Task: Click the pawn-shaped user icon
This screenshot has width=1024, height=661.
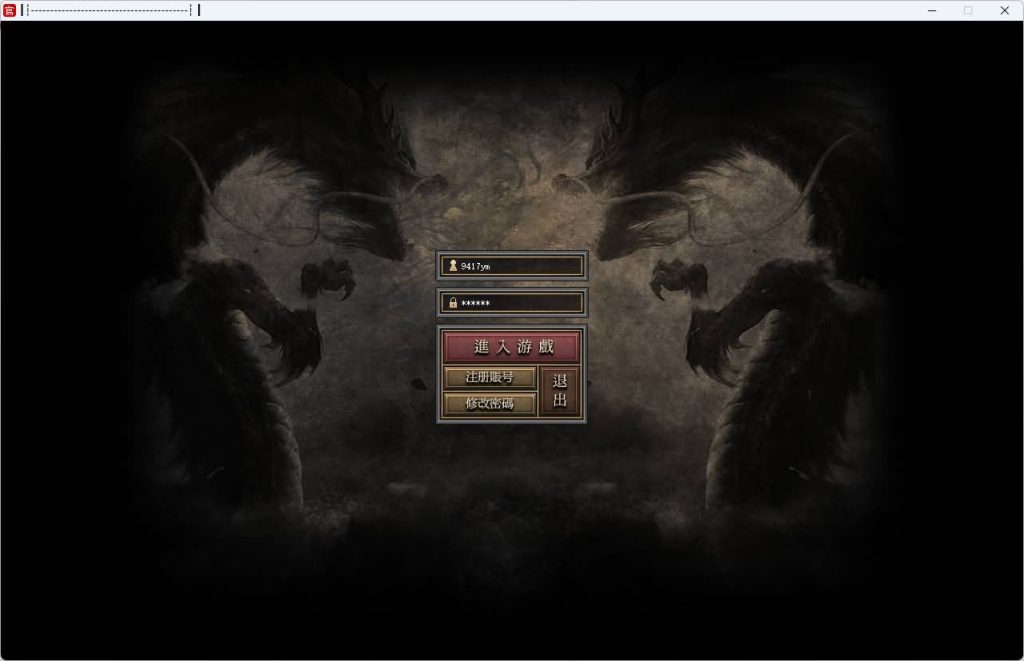Action: [x=452, y=266]
